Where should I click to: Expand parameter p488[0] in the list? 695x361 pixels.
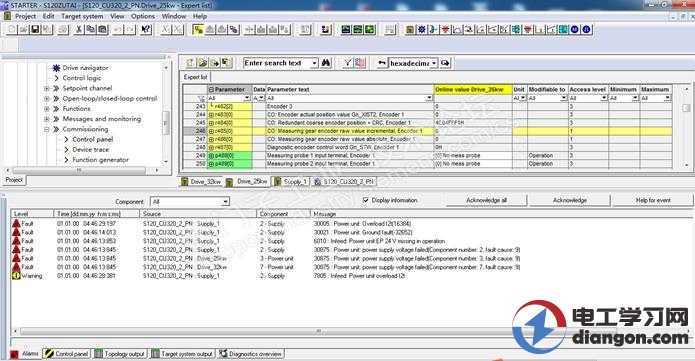[211, 155]
